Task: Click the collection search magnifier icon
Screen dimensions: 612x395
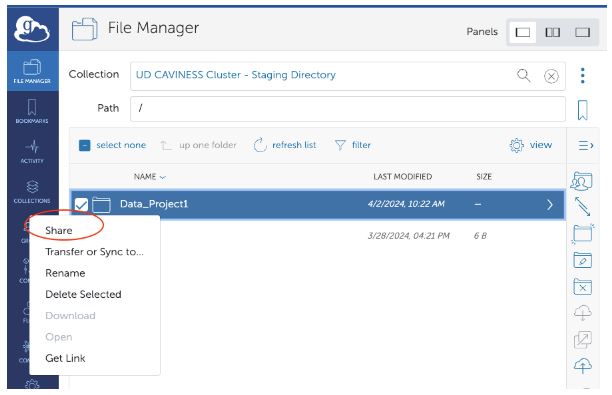Action: tap(523, 75)
